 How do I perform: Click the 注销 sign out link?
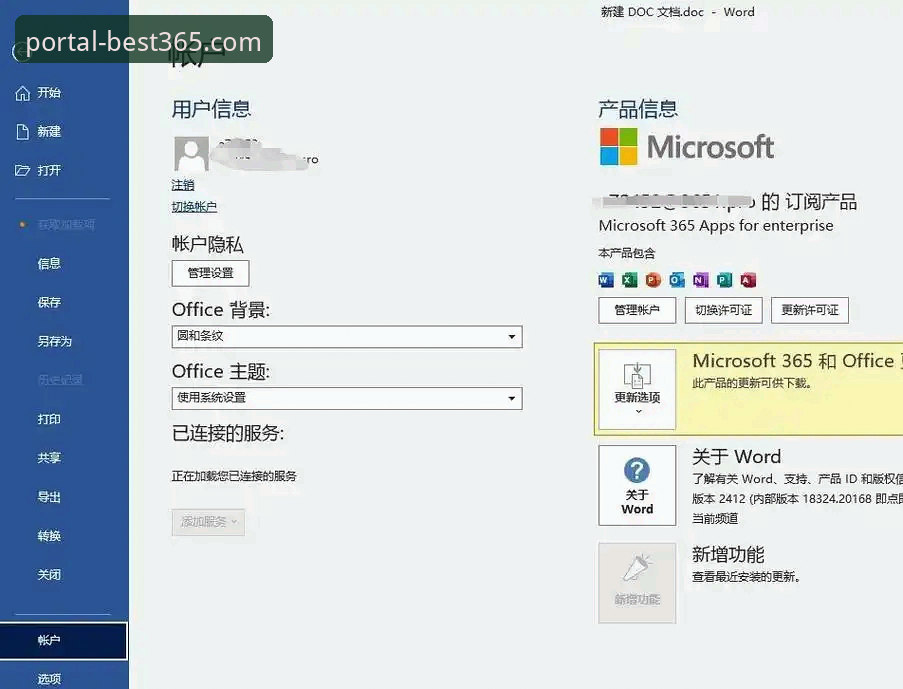tap(183, 186)
